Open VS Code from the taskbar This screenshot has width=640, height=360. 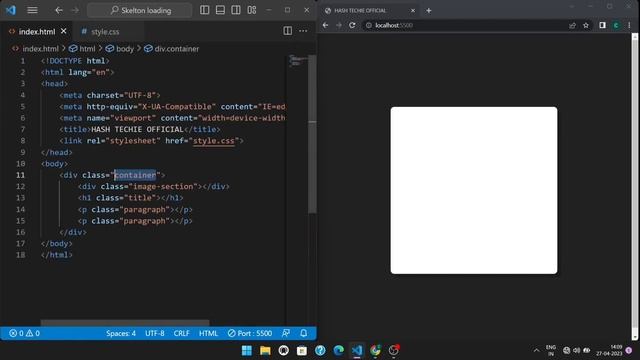(x=357, y=350)
